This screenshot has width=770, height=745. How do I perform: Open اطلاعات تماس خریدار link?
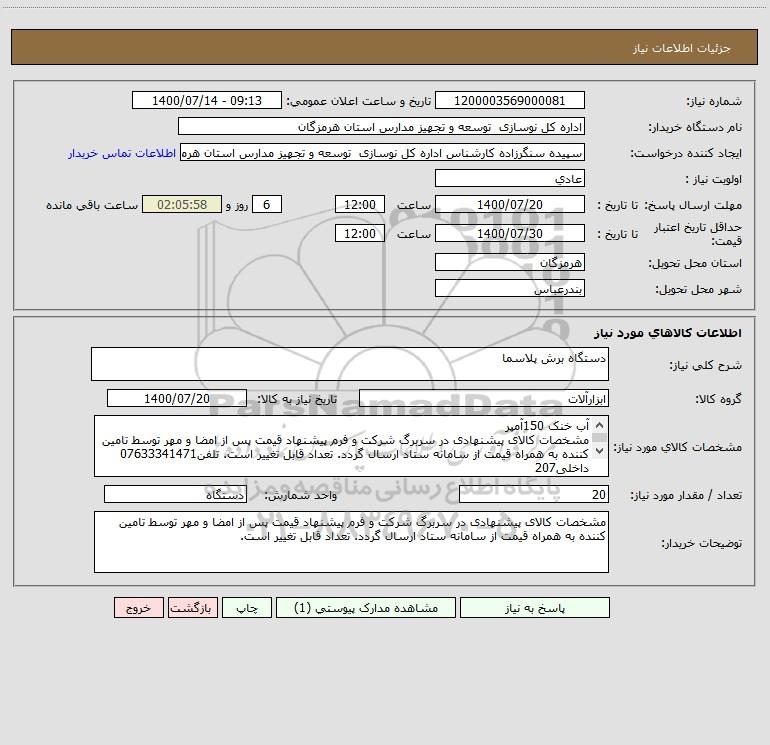122,153
